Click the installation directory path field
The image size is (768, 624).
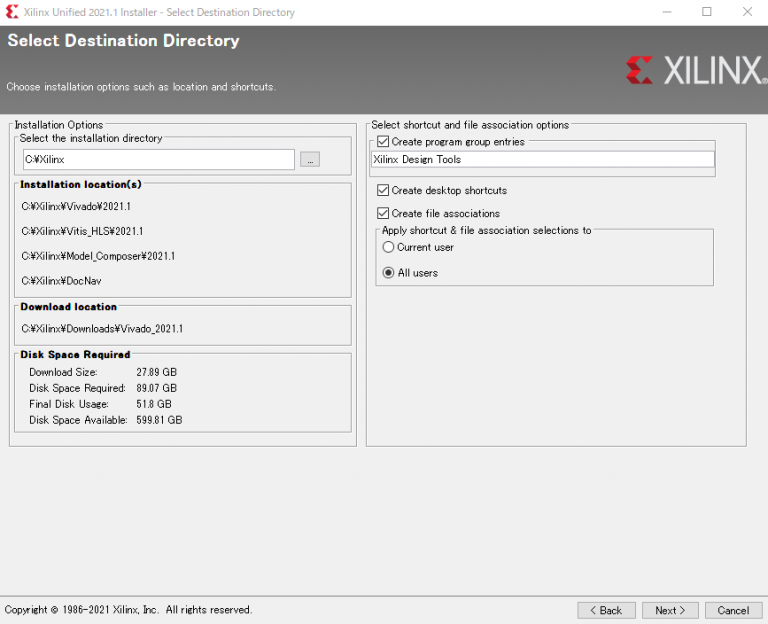[158, 160]
